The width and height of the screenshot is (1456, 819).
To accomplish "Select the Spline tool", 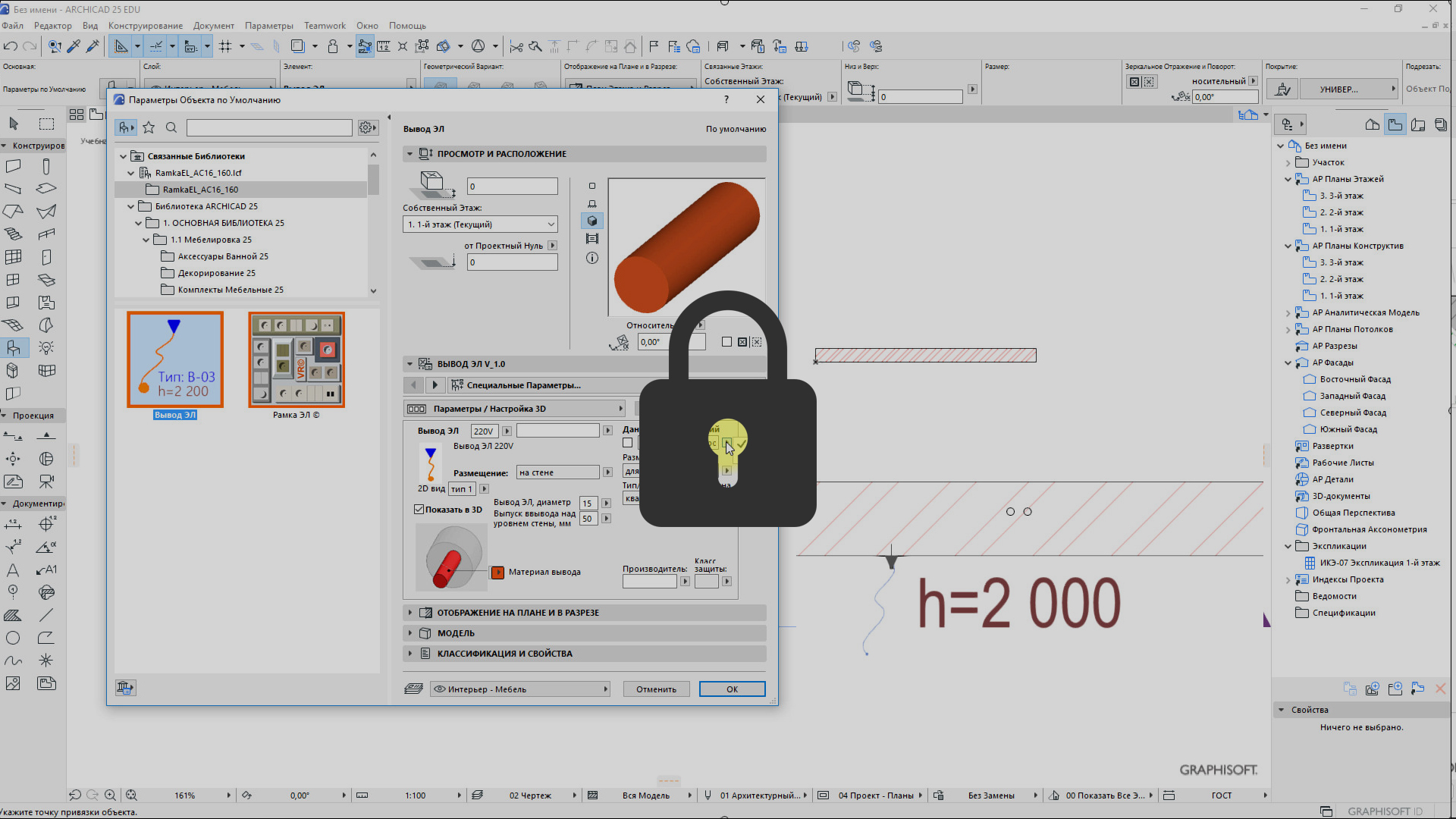I will [x=13, y=661].
